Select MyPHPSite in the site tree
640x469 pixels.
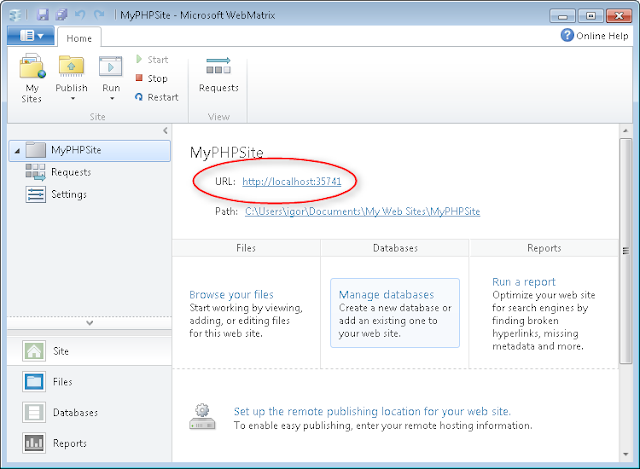pyautogui.click(x=89, y=151)
